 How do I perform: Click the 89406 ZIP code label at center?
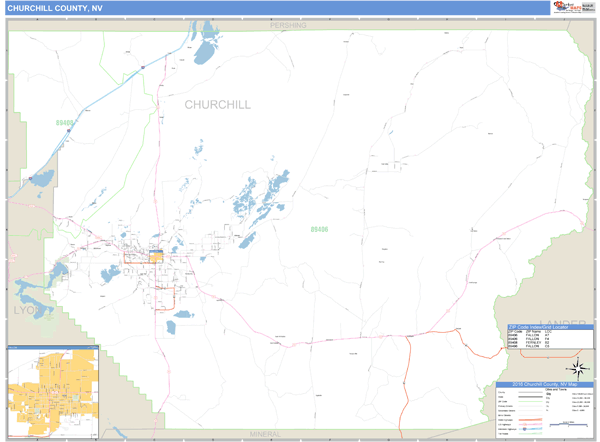[319, 229]
